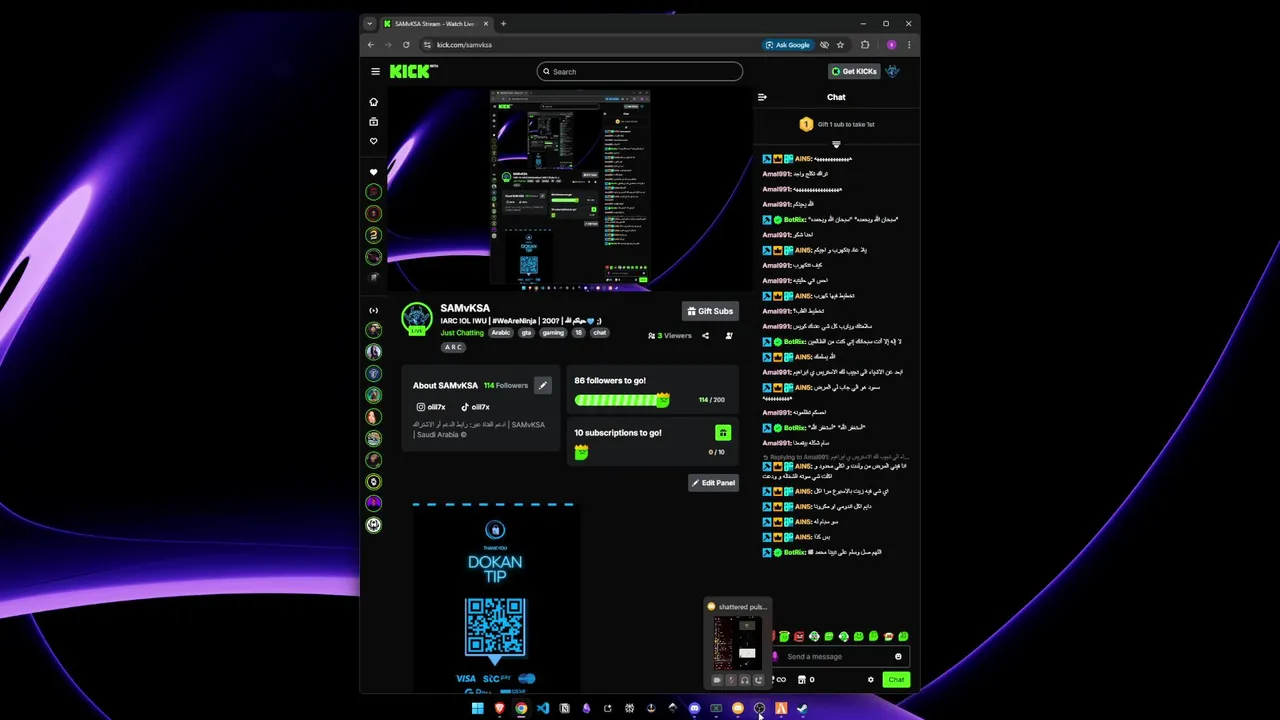Click the Edit Panel button
The width and height of the screenshot is (1280, 720).
click(713, 483)
